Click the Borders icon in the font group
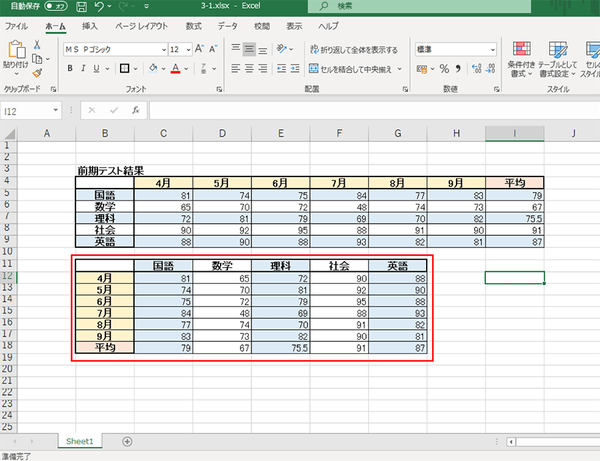This screenshot has width=600, height=461. pos(126,69)
